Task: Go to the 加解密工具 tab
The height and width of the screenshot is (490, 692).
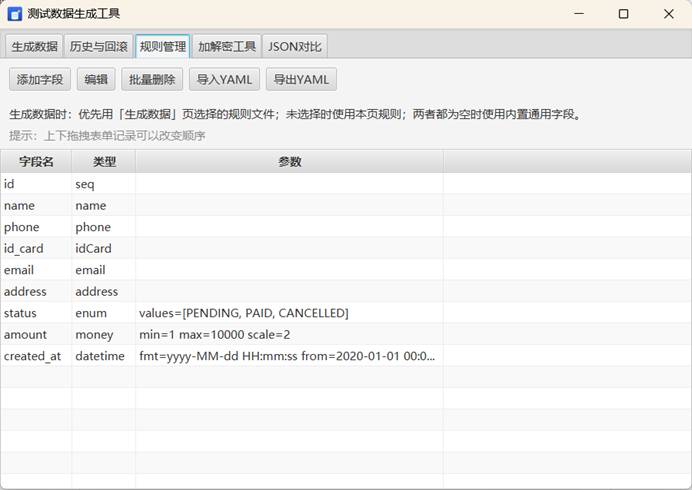Action: [227, 46]
